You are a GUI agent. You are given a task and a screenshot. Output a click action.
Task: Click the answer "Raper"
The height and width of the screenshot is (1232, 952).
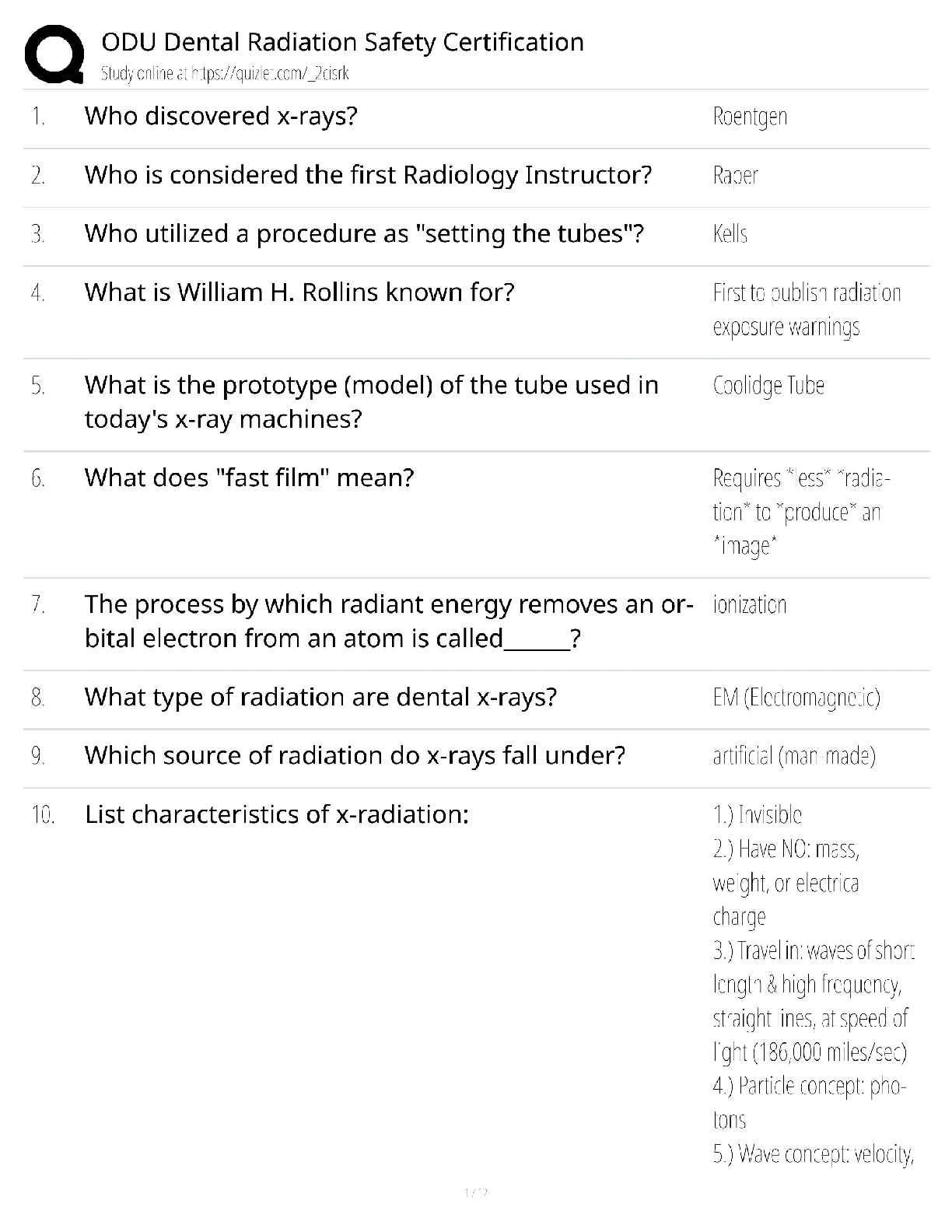click(x=735, y=176)
